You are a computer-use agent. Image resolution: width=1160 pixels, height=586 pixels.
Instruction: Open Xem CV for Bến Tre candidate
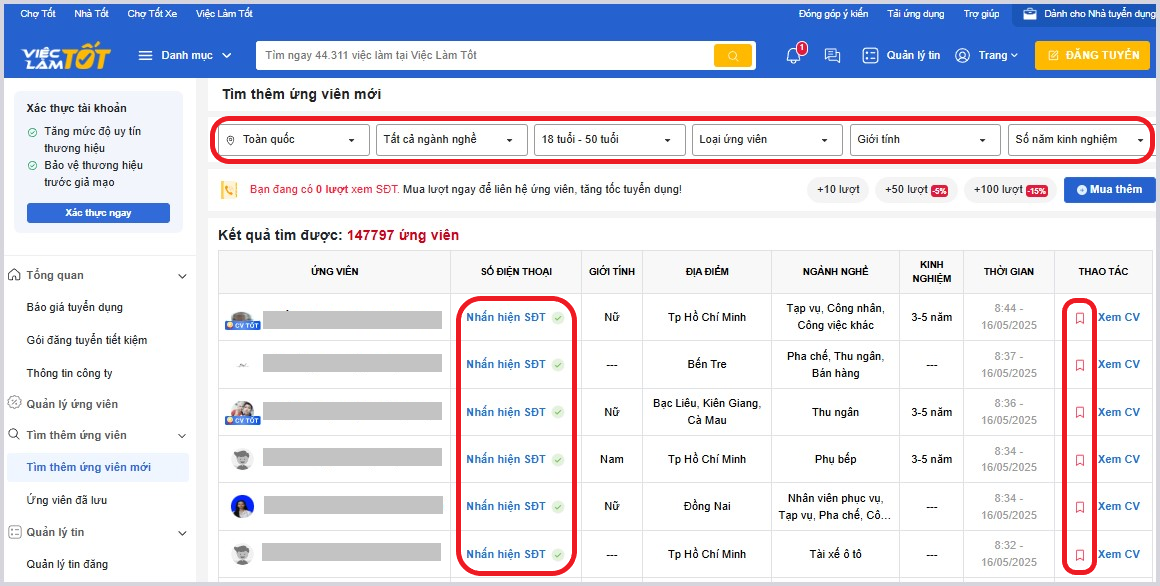[x=1119, y=365]
